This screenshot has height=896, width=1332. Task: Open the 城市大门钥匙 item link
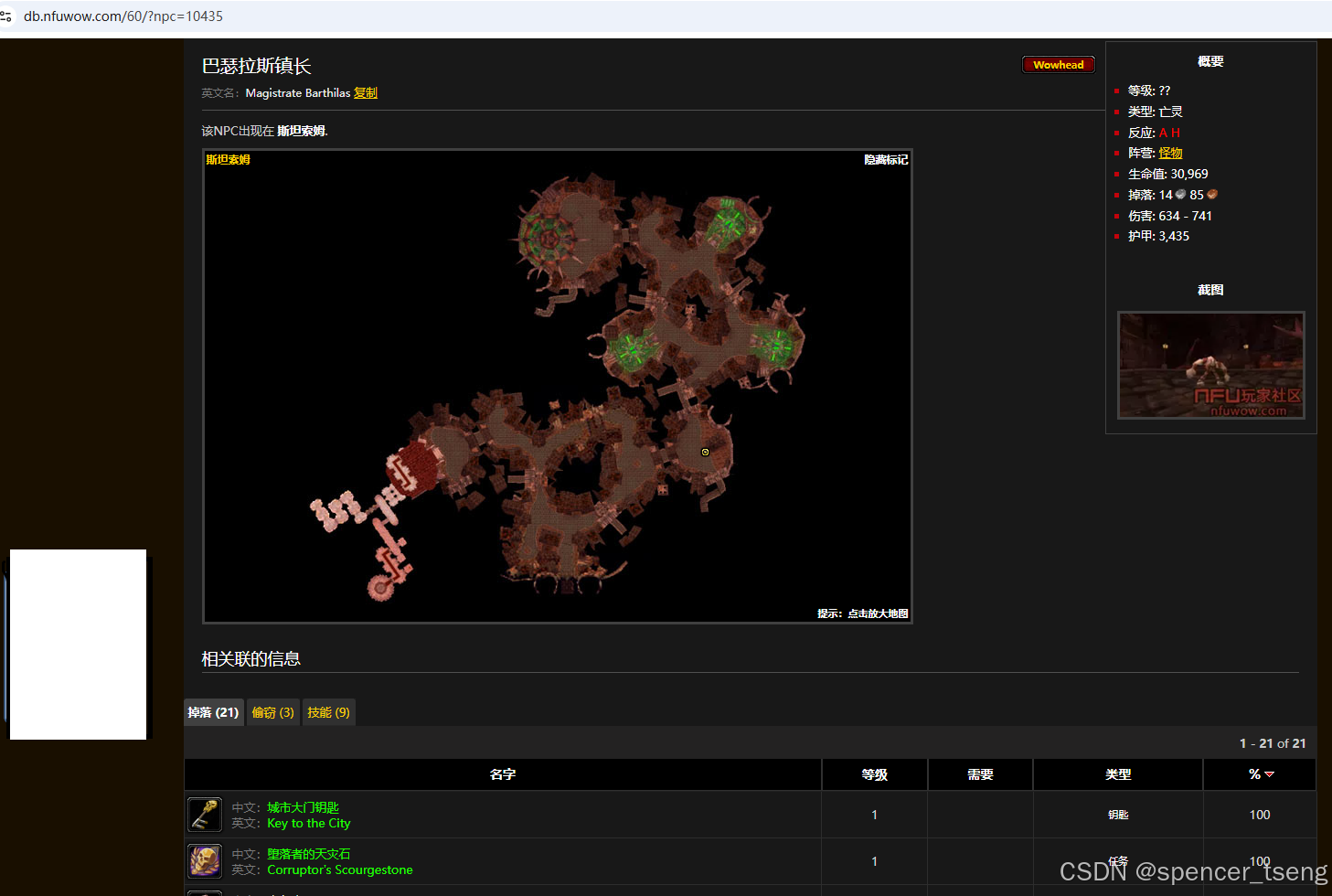tap(303, 807)
